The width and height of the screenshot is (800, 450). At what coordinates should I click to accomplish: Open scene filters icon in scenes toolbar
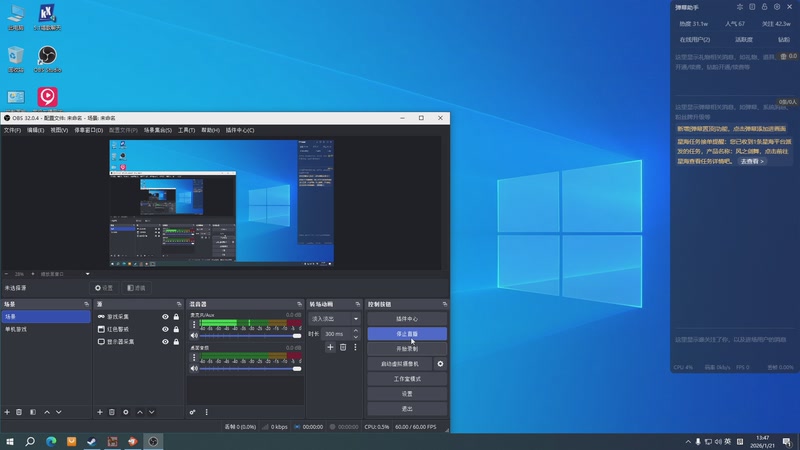point(33,412)
